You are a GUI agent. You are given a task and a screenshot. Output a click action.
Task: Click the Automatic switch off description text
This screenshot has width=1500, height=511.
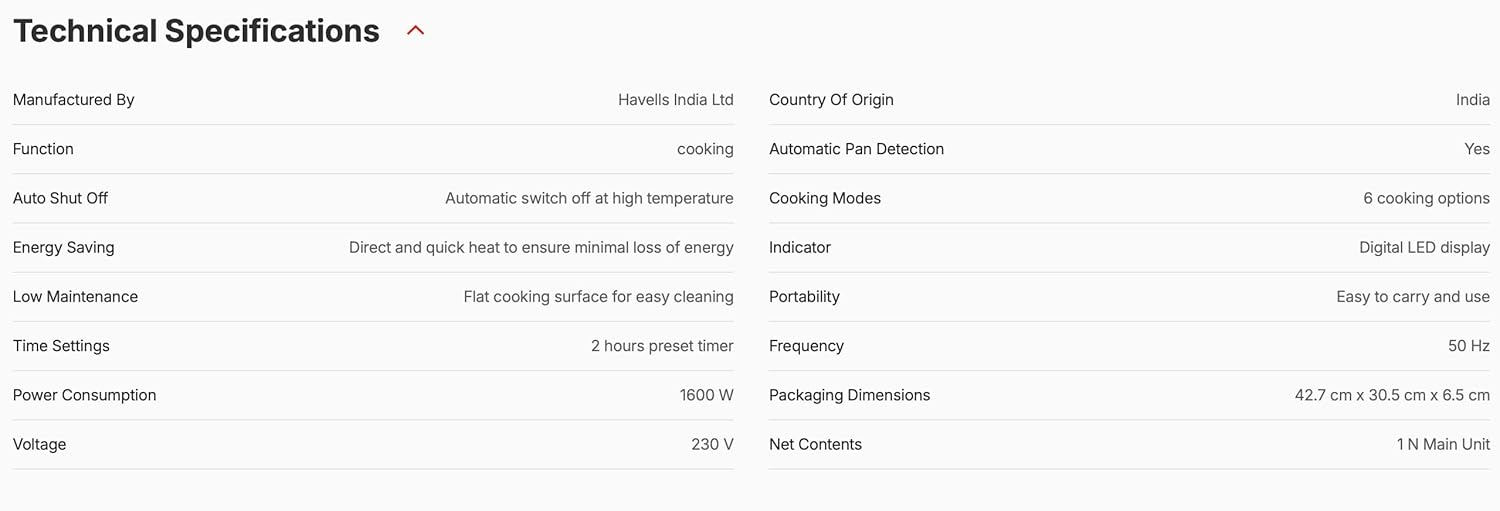point(589,198)
